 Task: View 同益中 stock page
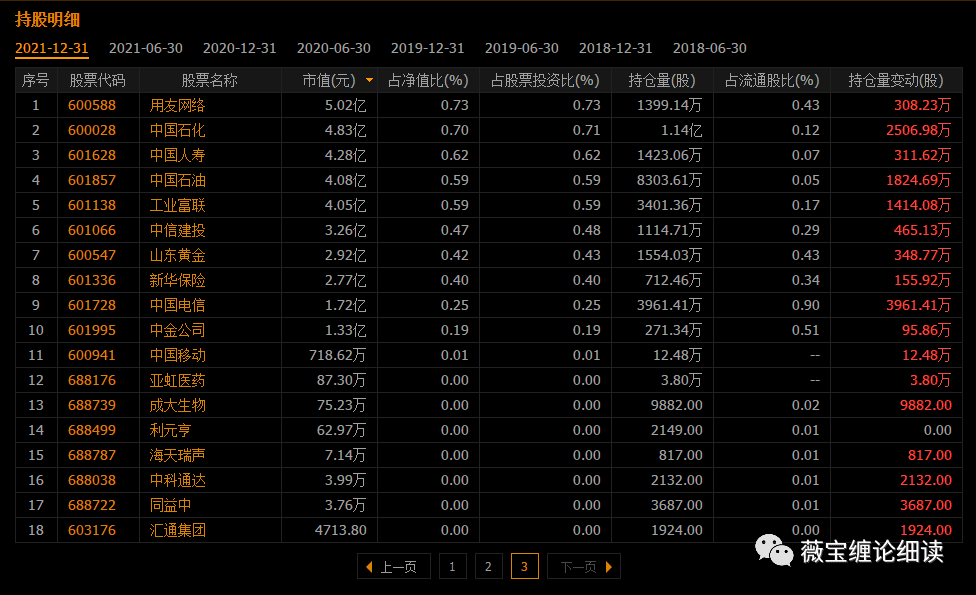[x=171, y=505]
